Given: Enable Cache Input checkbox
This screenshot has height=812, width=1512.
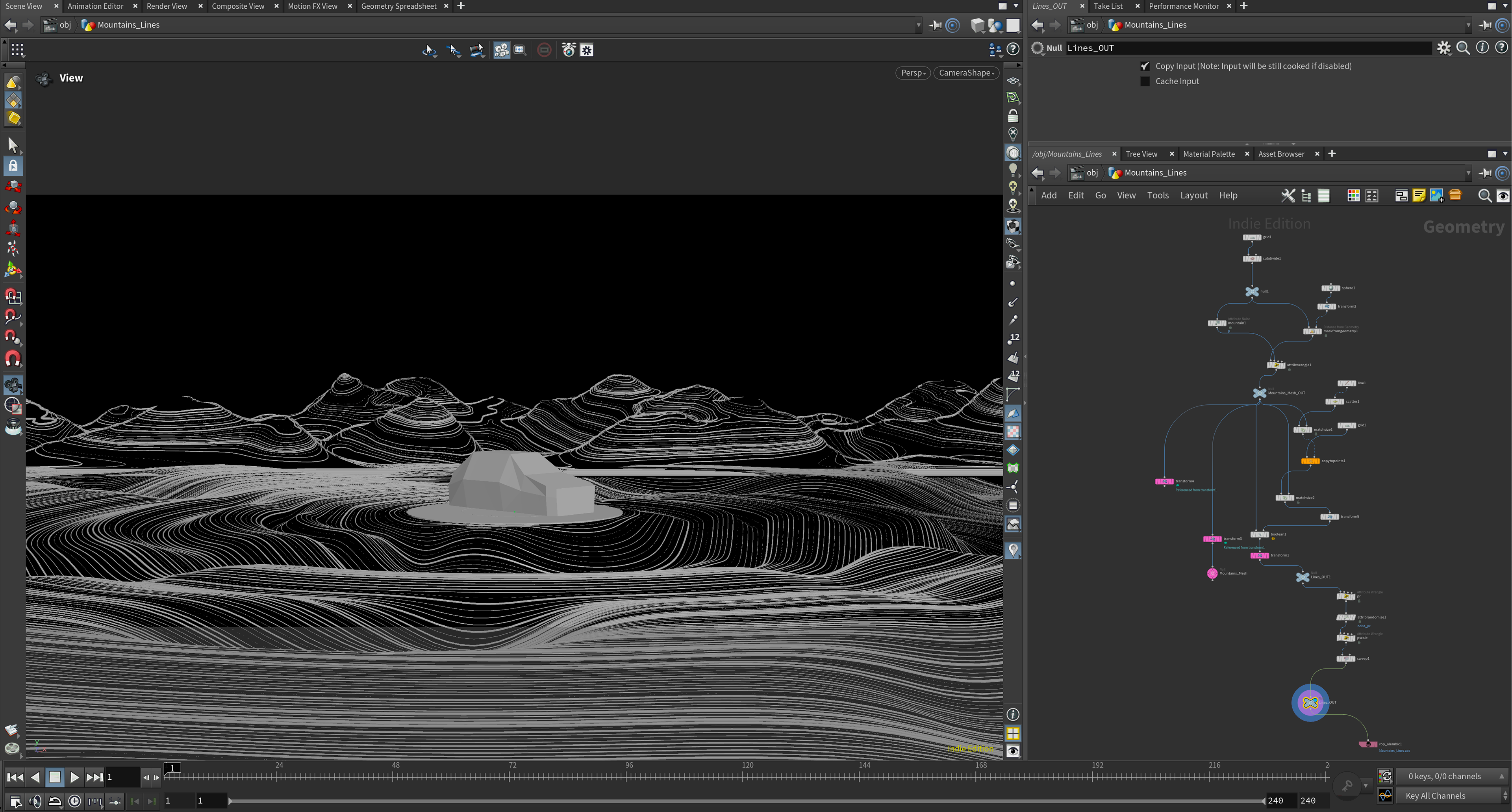Looking at the screenshot, I should point(1145,82).
